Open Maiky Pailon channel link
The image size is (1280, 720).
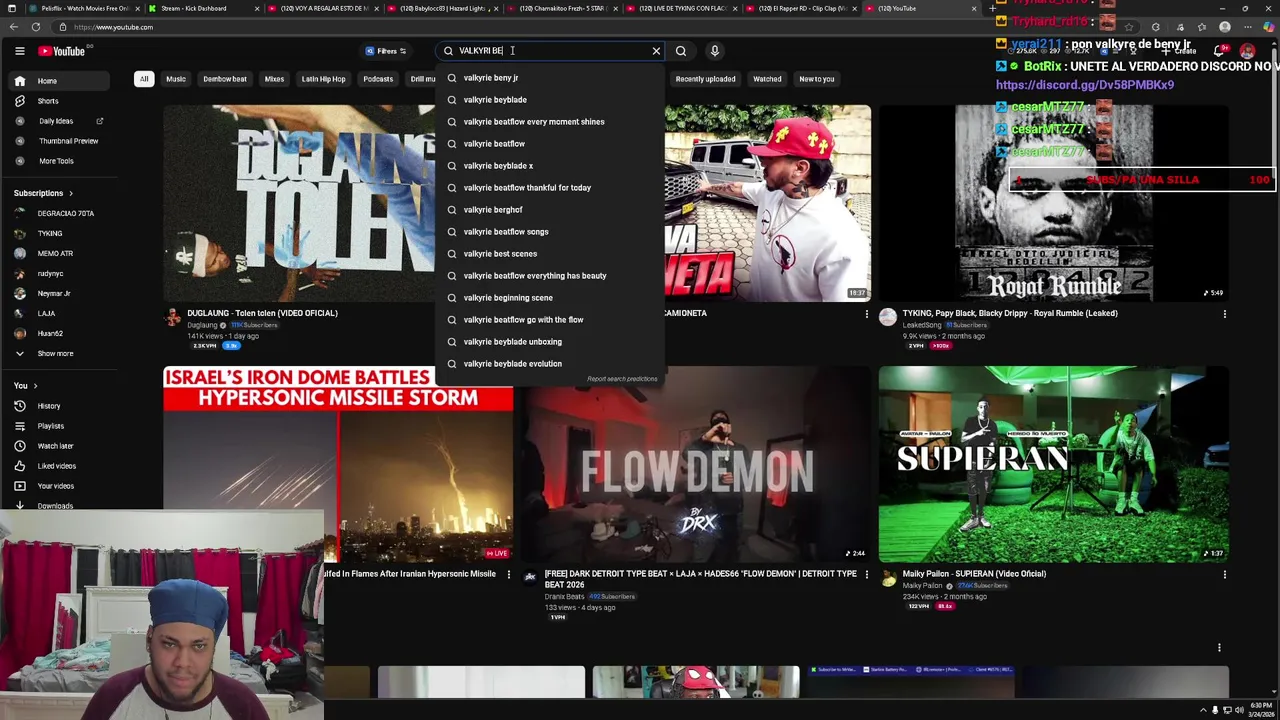[x=922, y=586]
